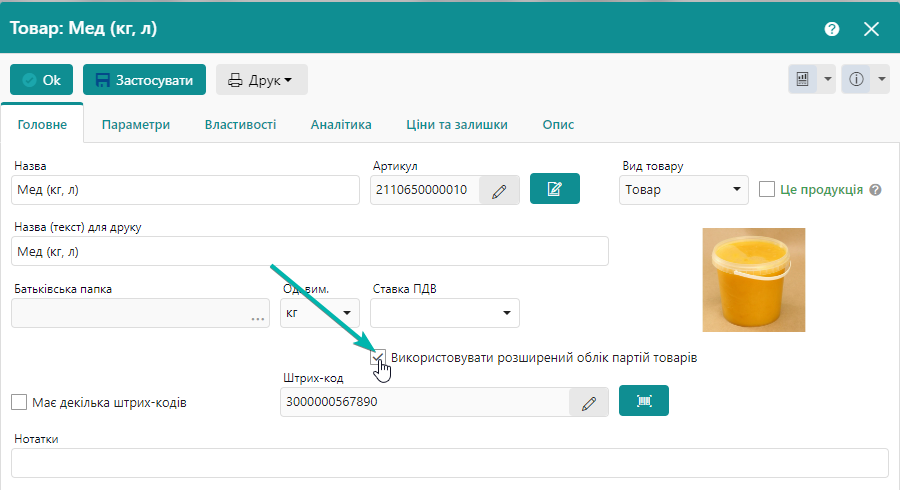This screenshot has height=490, width=900.
Task: Click the info circle icon in toolbar
Action: click(856, 80)
